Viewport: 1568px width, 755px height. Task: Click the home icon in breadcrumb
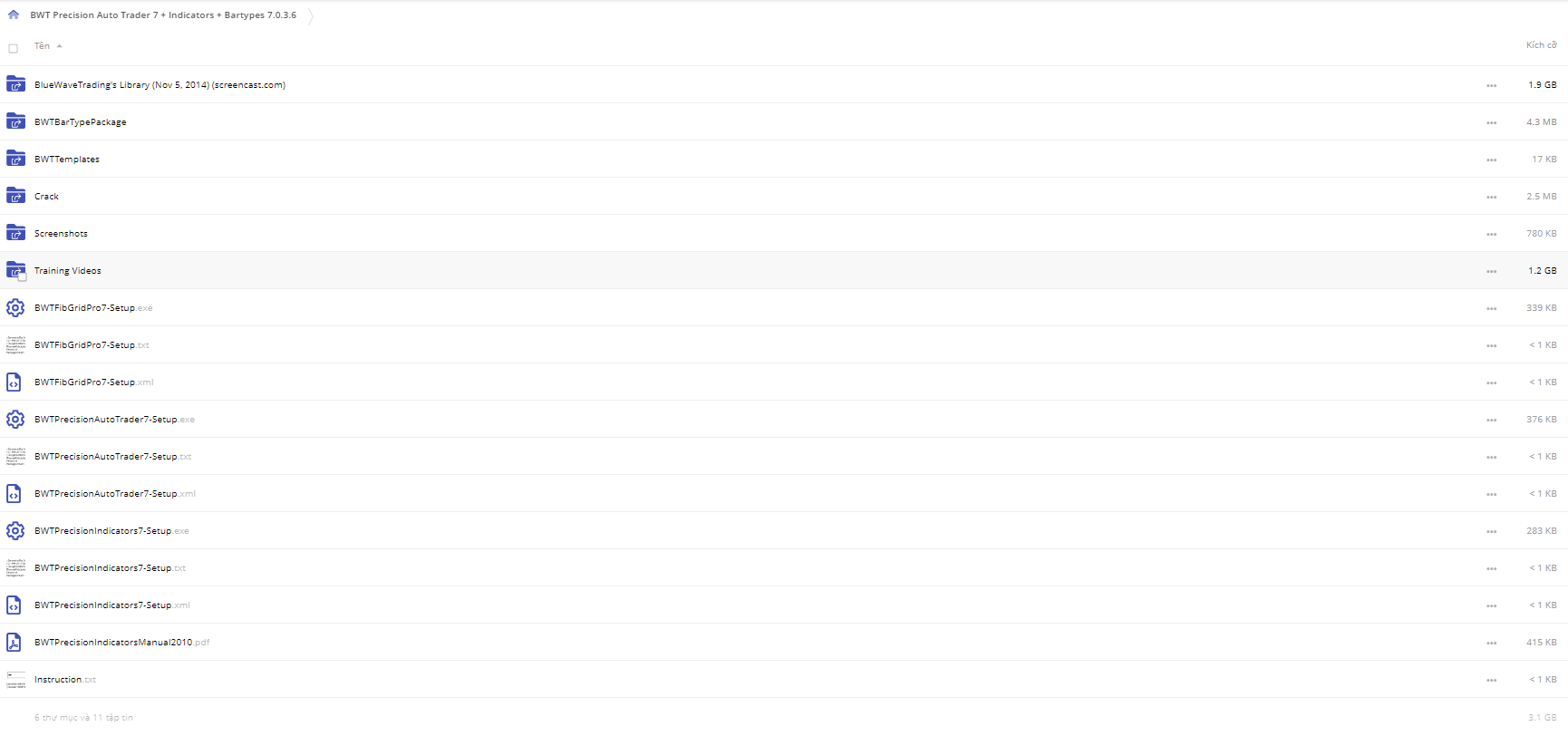point(14,15)
